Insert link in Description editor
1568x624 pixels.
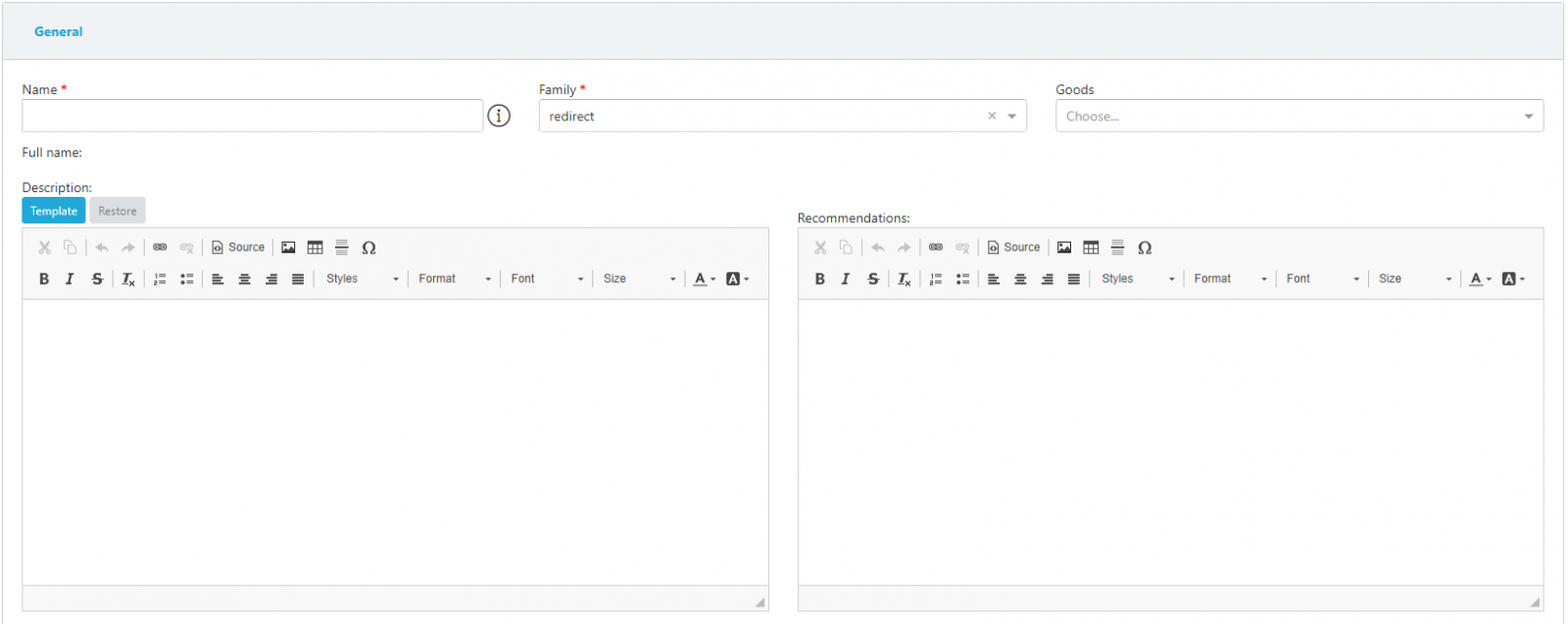point(160,248)
